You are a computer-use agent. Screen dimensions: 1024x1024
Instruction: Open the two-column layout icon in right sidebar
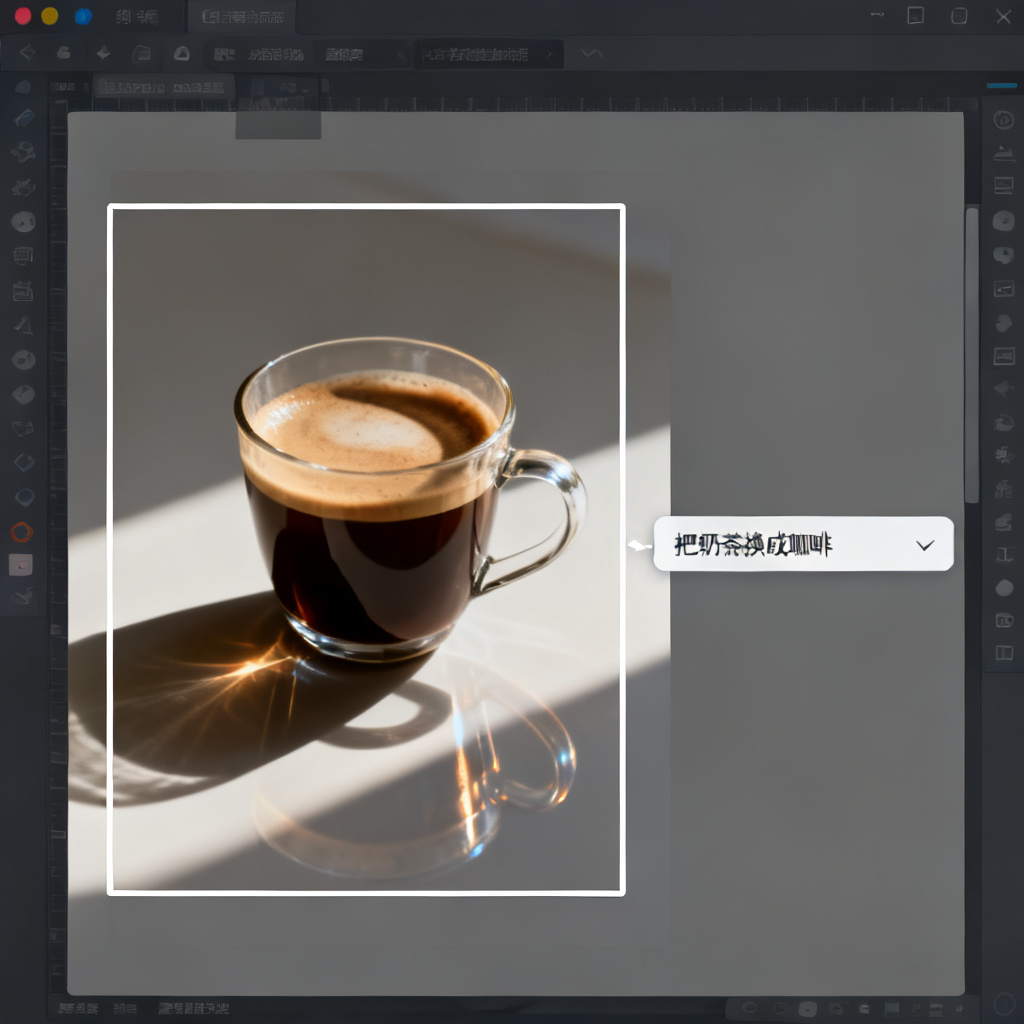point(1004,652)
